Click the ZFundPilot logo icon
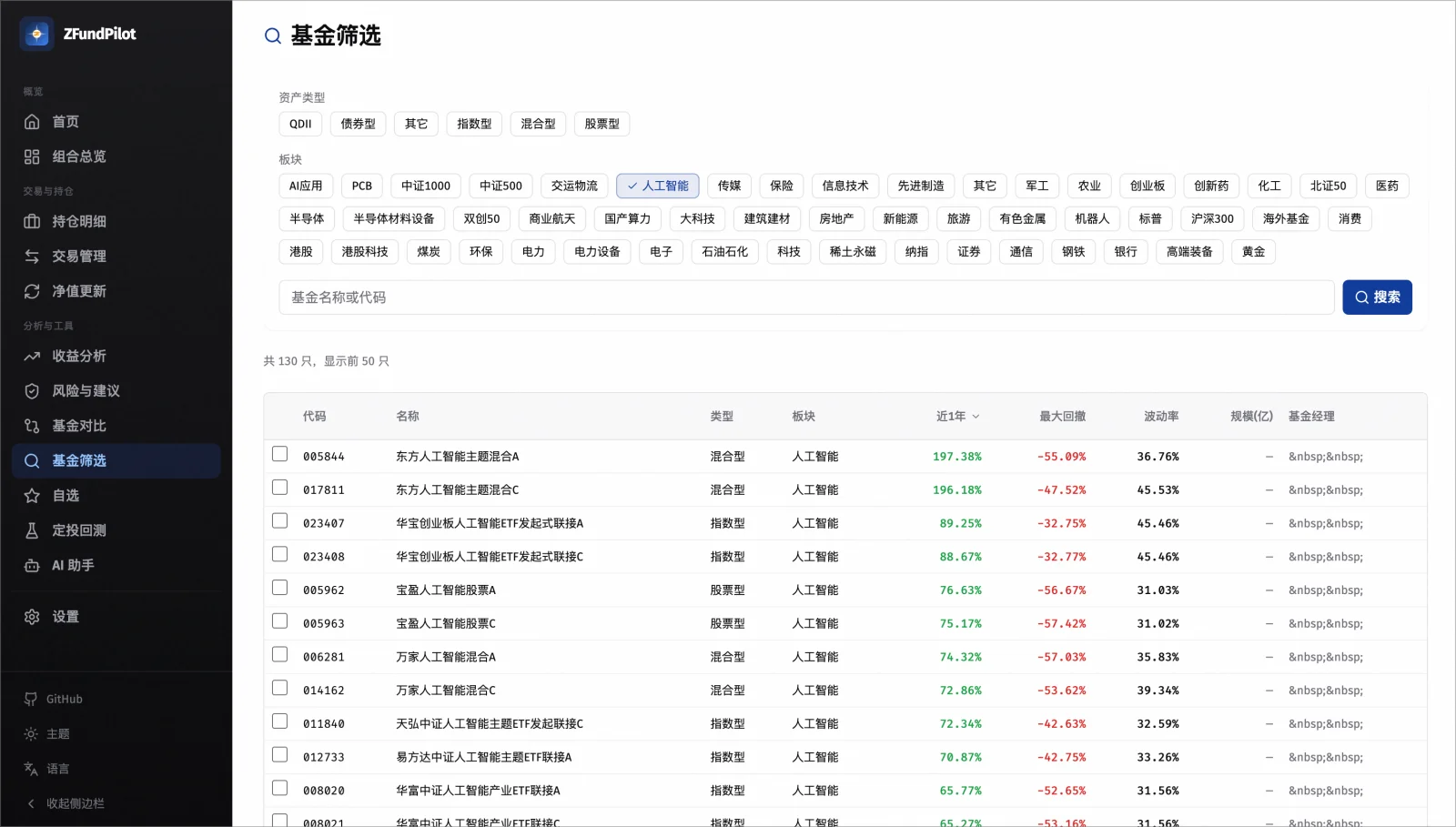Viewport: 1456px width, 827px height. [36, 34]
